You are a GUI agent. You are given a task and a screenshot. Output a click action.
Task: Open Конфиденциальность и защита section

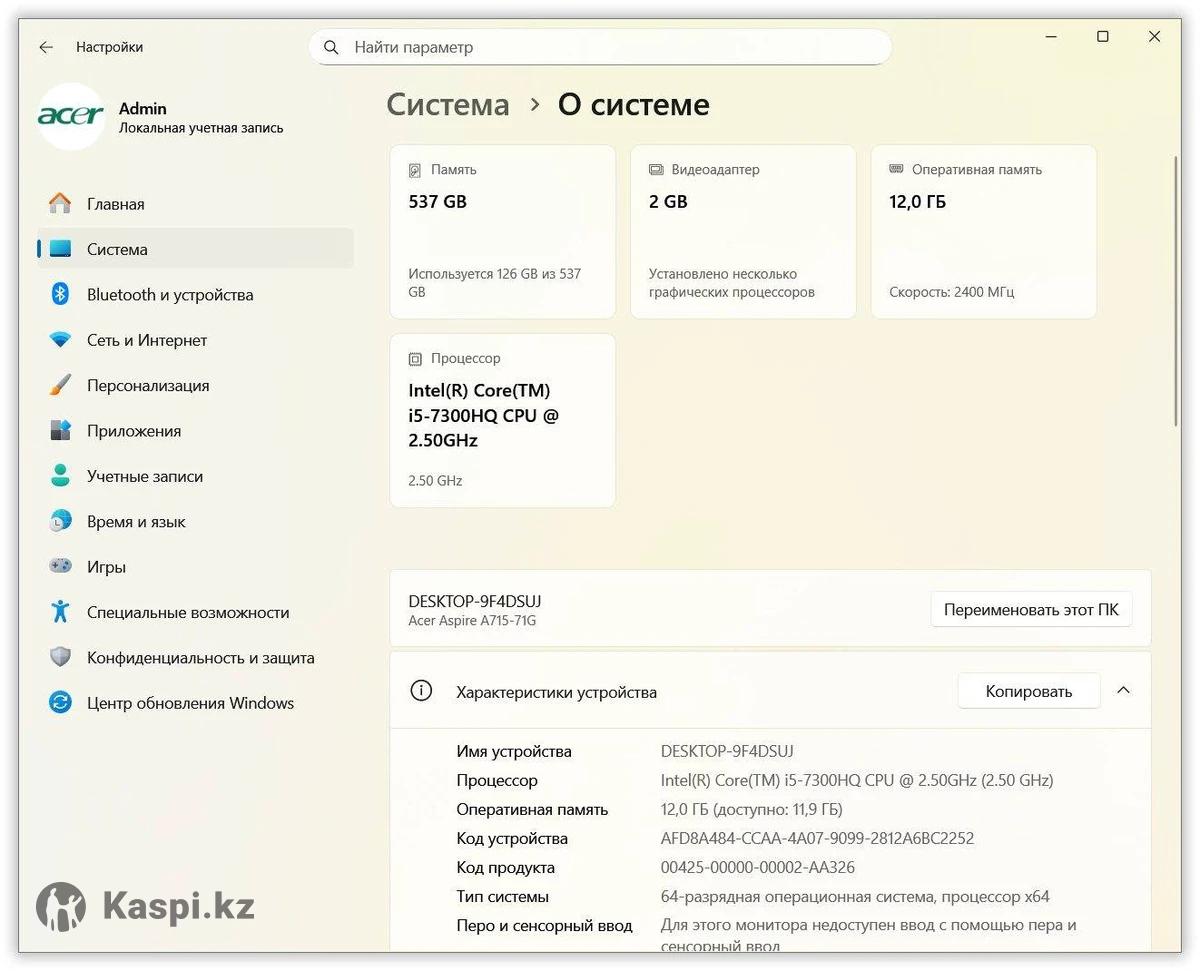pos(200,658)
